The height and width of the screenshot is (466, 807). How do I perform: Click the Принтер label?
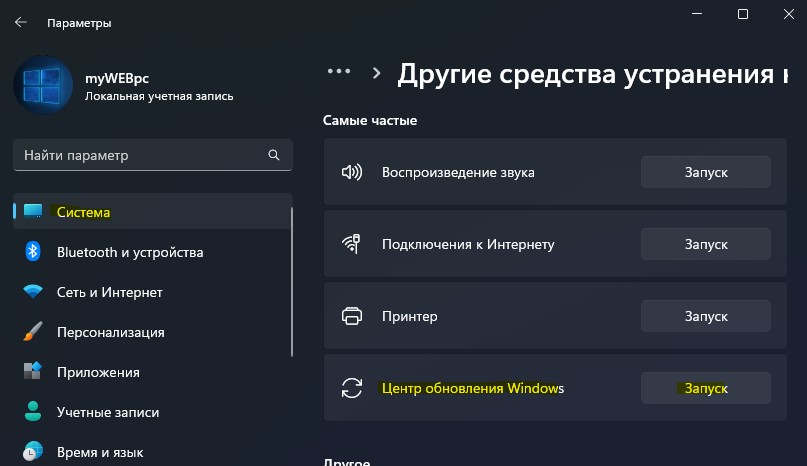coord(410,316)
